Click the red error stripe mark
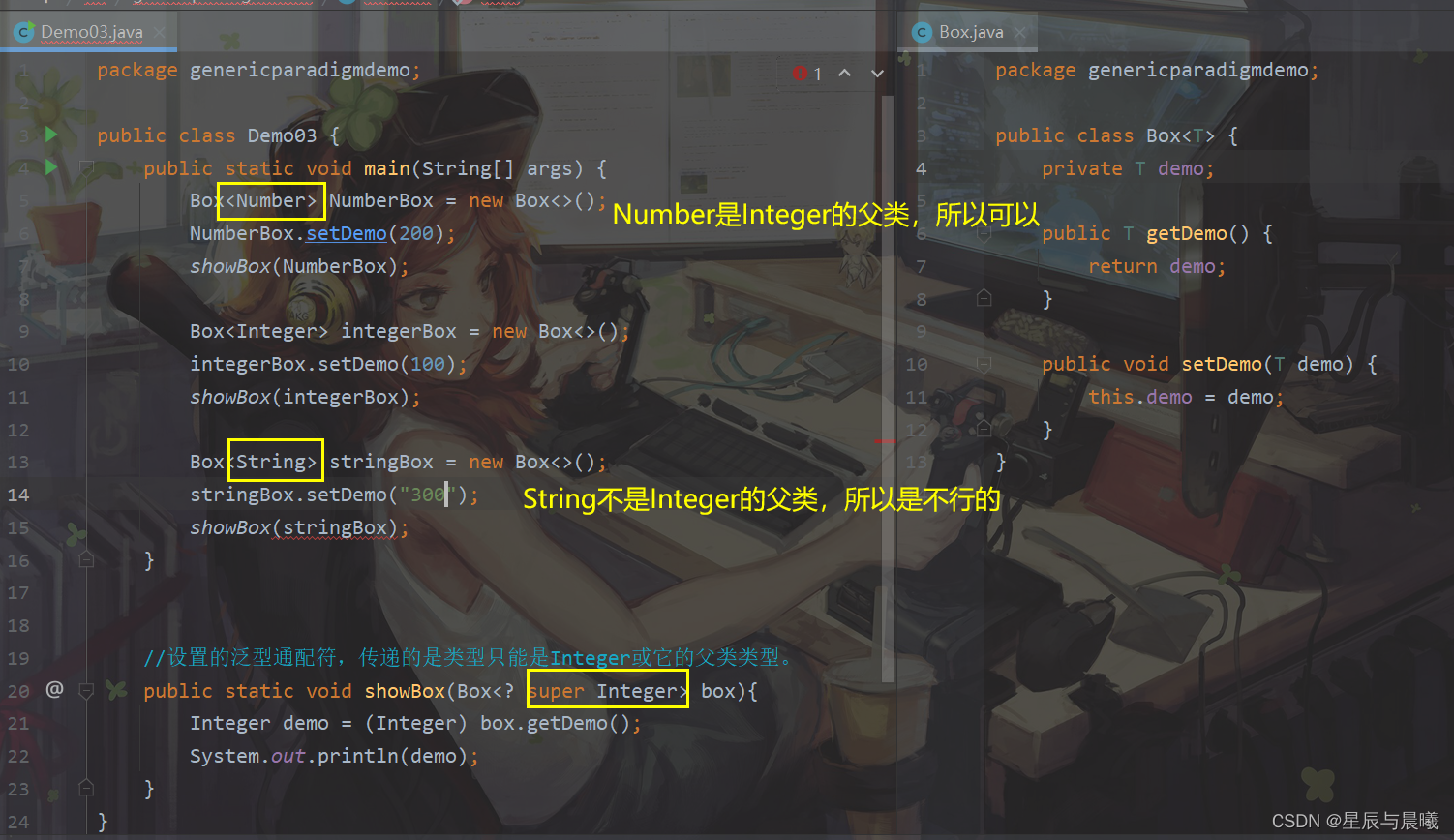The width and height of the screenshot is (1454, 840). [x=887, y=440]
